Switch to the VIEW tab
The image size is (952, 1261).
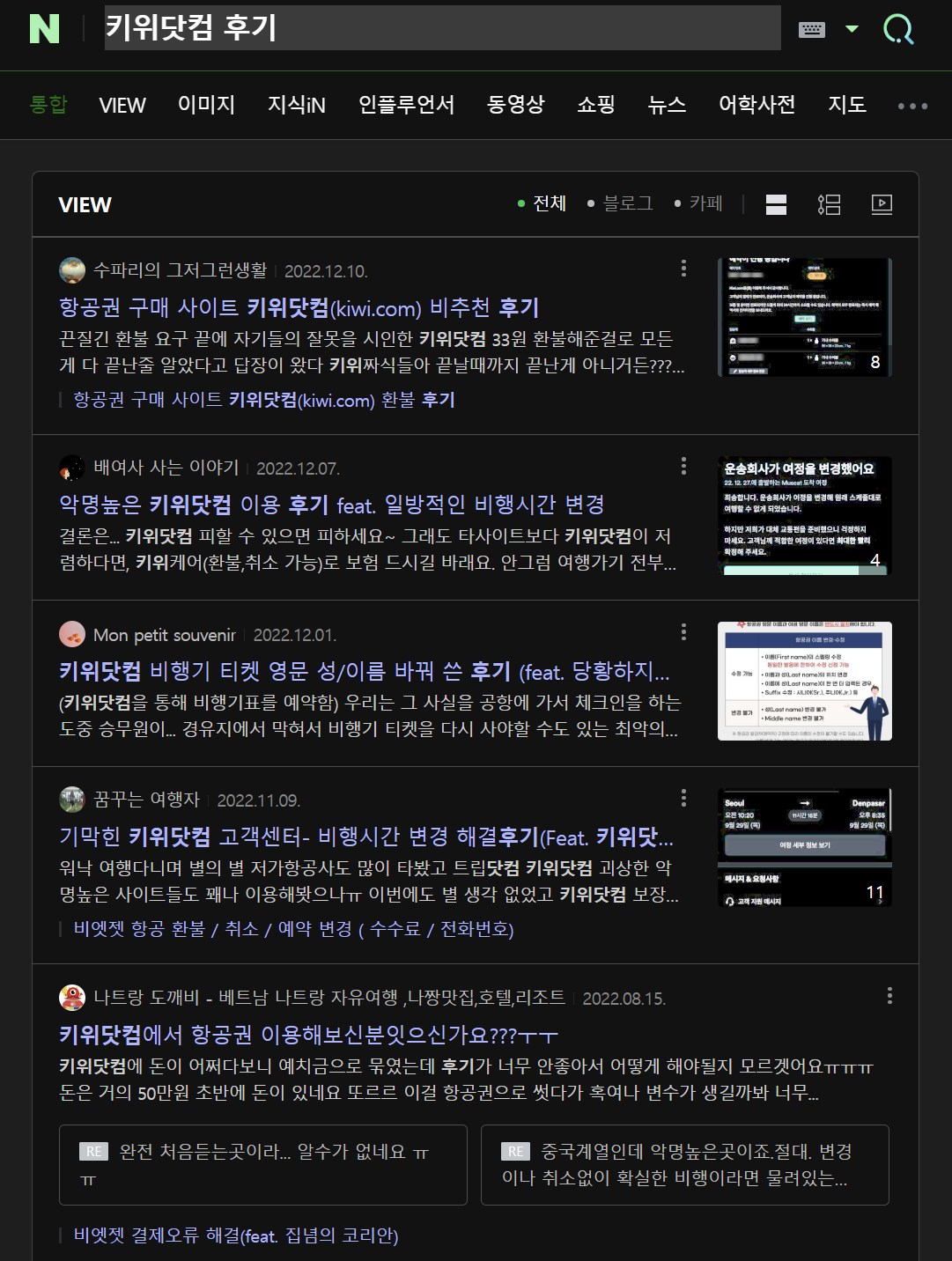point(122,105)
